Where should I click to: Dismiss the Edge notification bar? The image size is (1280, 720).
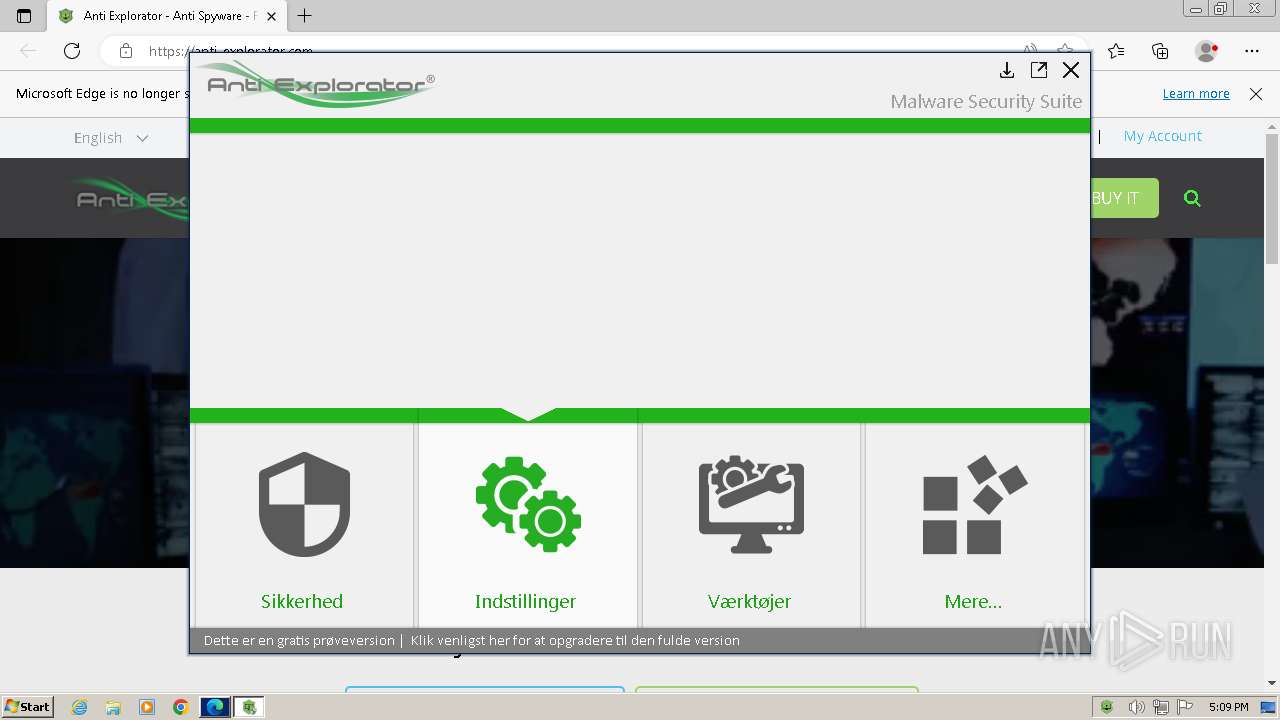(1256, 93)
